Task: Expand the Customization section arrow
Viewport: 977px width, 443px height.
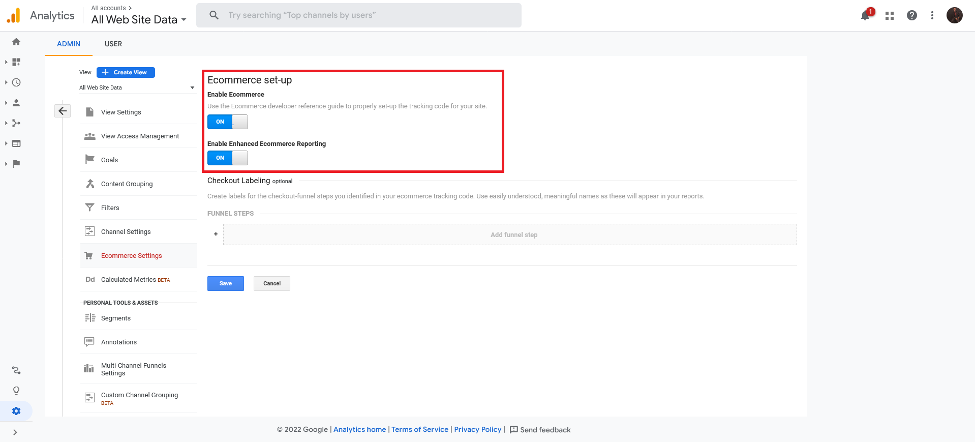Action: point(6,62)
